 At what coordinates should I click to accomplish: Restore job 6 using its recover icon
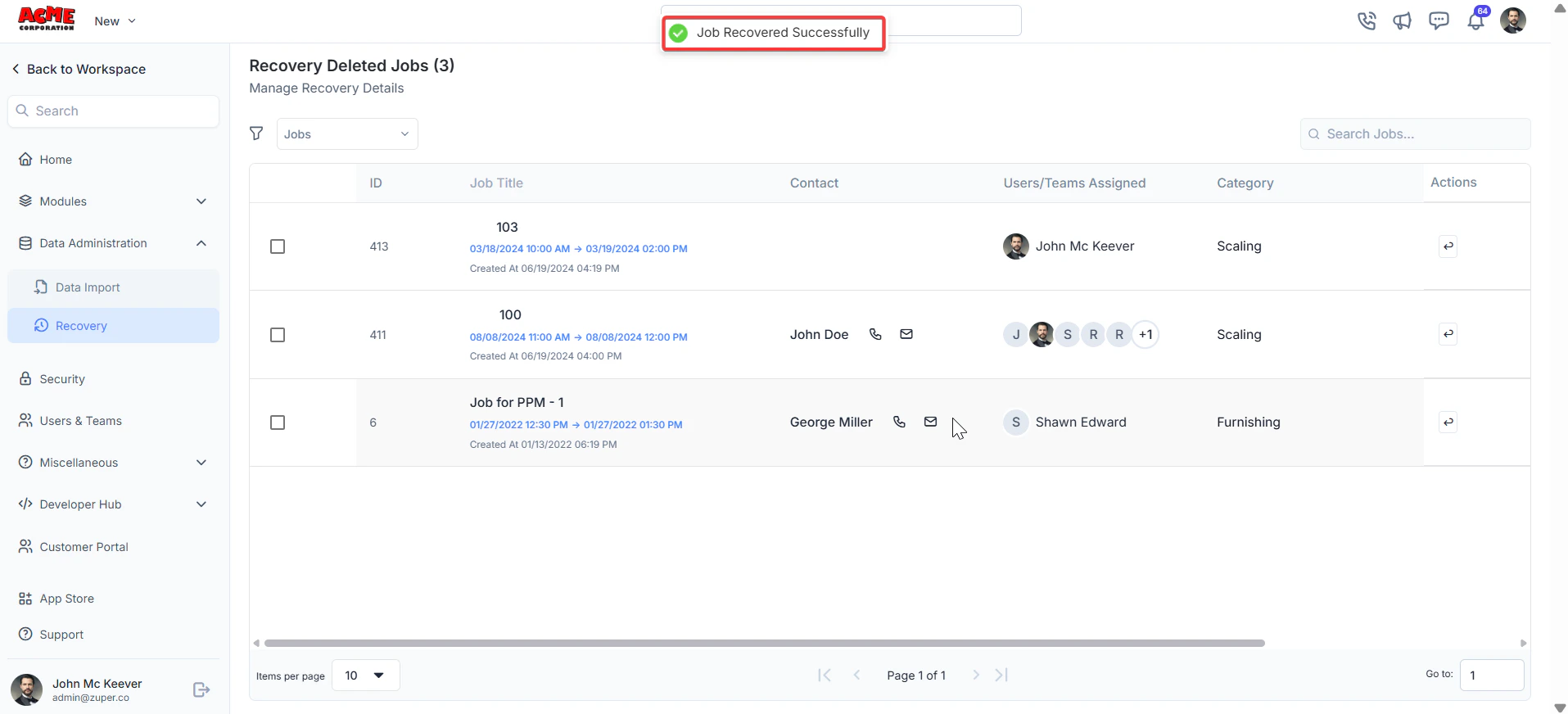1448,423
